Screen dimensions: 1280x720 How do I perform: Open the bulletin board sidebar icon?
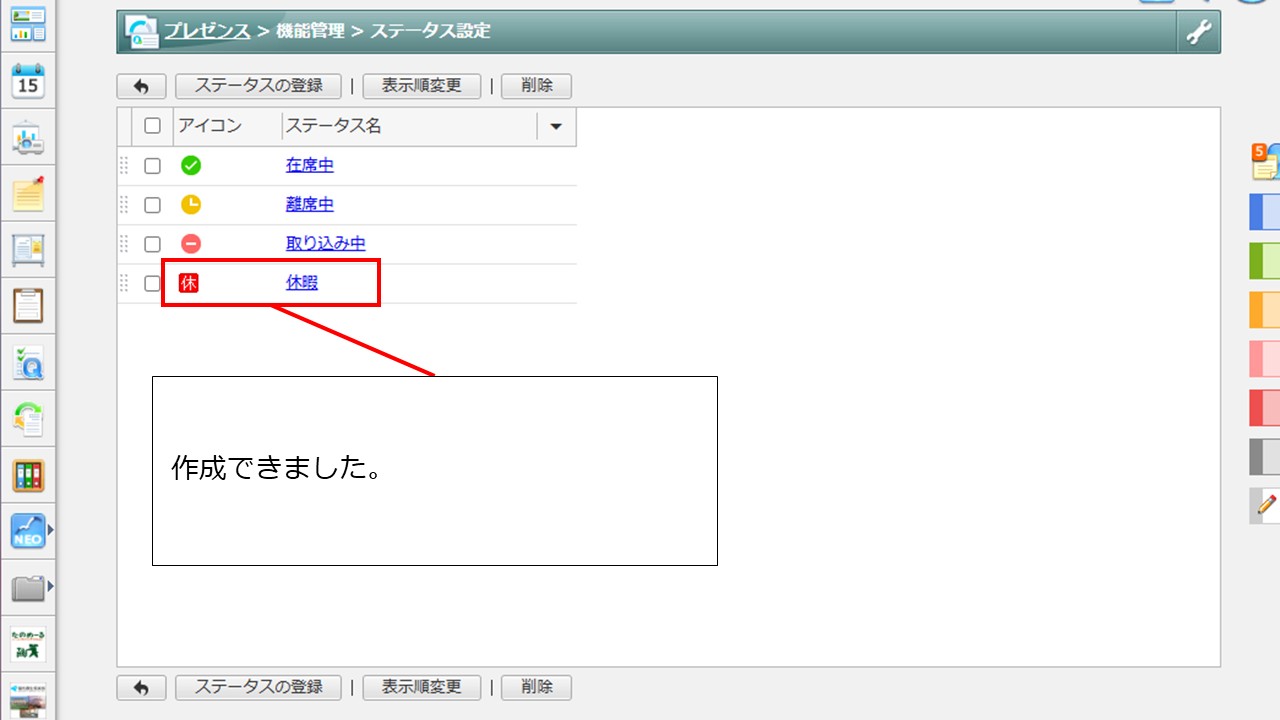click(x=28, y=250)
